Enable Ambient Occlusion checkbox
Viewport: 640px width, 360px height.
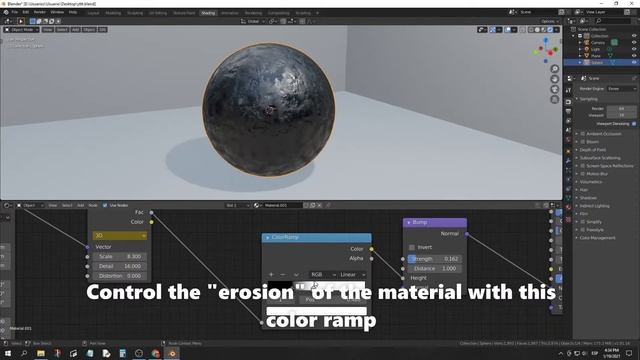[583, 133]
